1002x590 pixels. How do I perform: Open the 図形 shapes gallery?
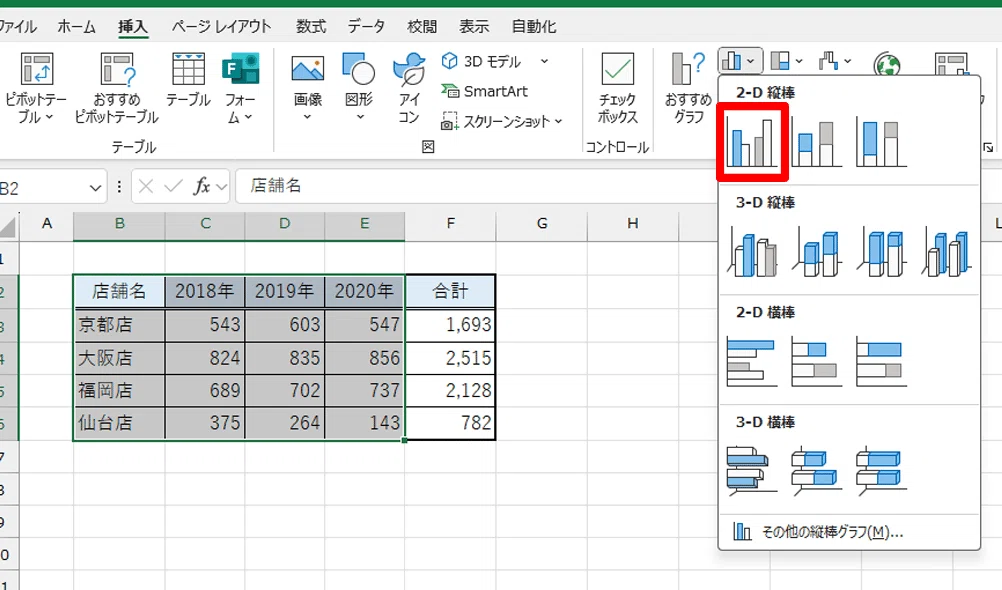tap(358, 88)
